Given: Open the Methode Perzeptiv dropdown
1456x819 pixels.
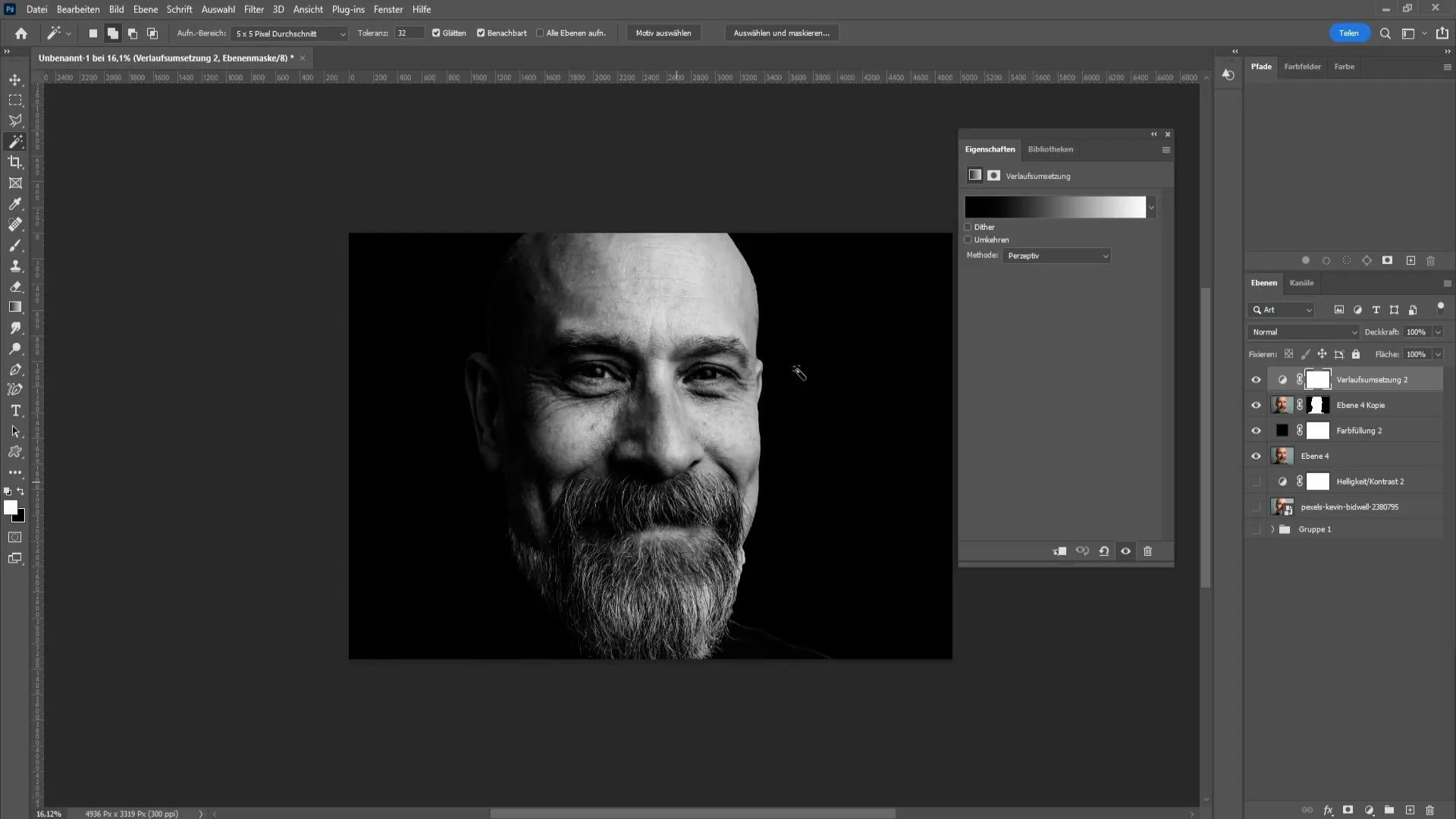Looking at the screenshot, I should (x=1056, y=256).
